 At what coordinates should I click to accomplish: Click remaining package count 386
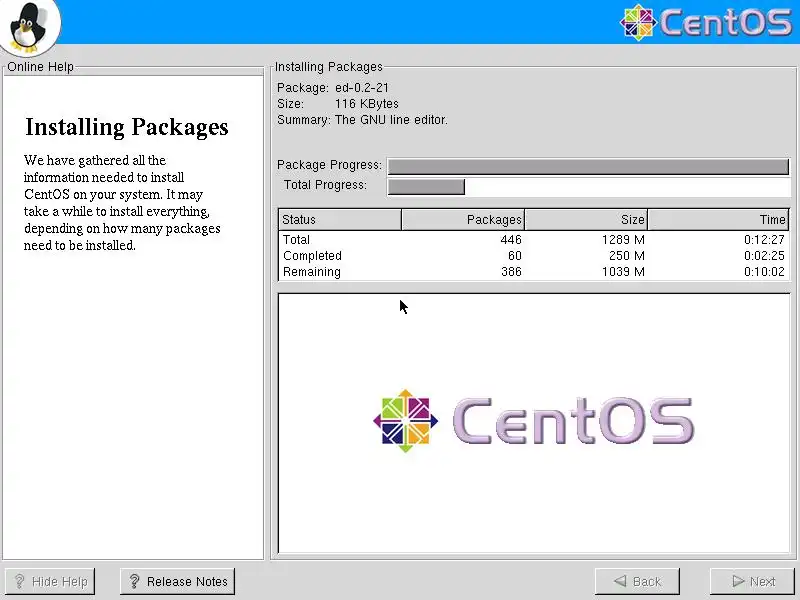[x=511, y=272]
